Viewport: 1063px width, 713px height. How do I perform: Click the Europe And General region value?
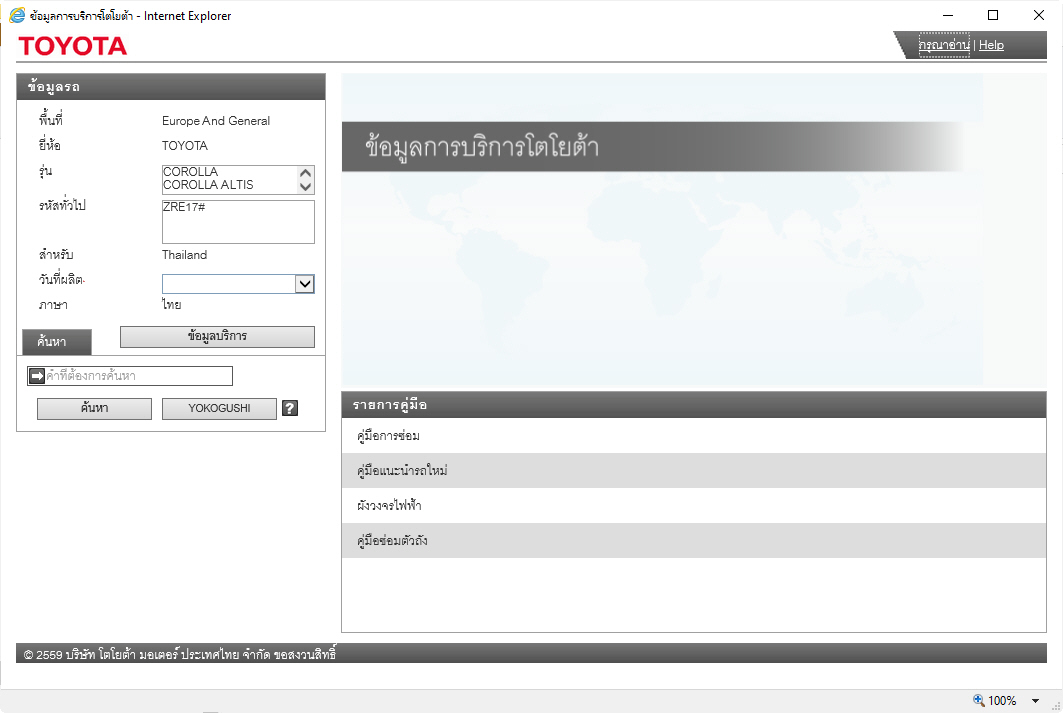click(x=216, y=121)
